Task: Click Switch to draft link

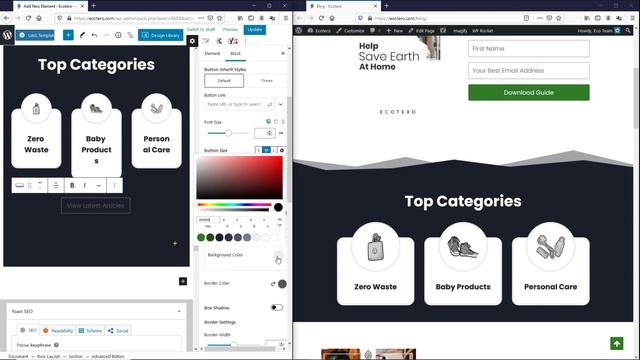Action: pos(201,30)
